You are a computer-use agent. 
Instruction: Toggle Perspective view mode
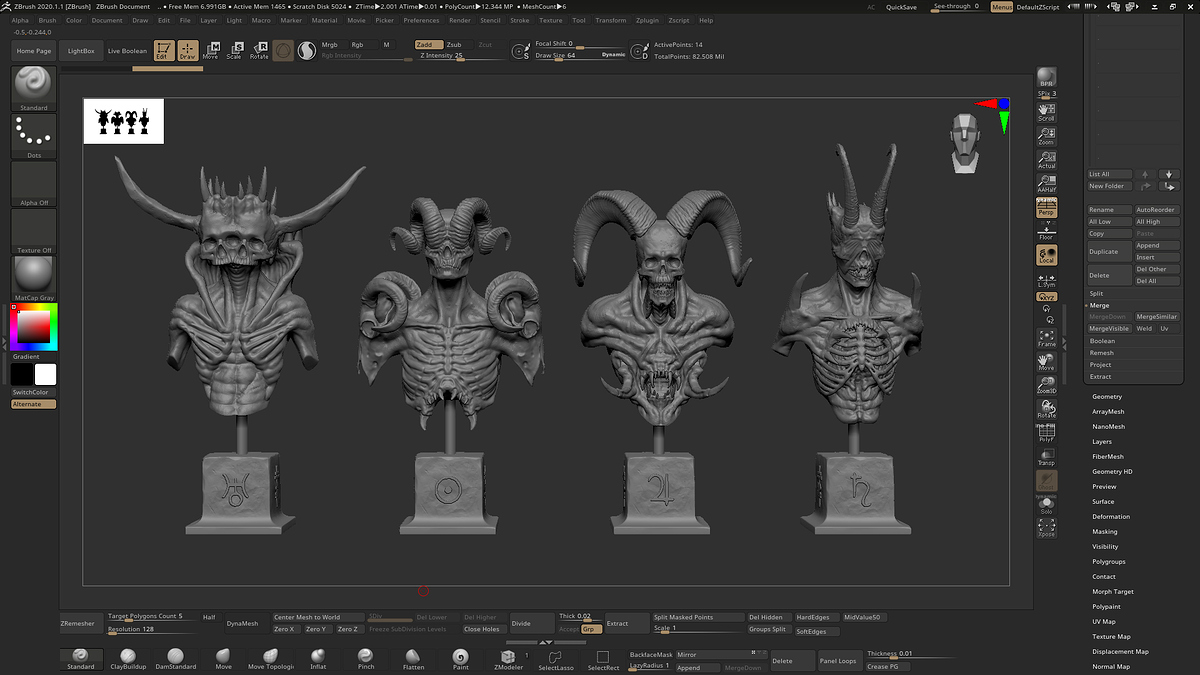(x=1046, y=207)
